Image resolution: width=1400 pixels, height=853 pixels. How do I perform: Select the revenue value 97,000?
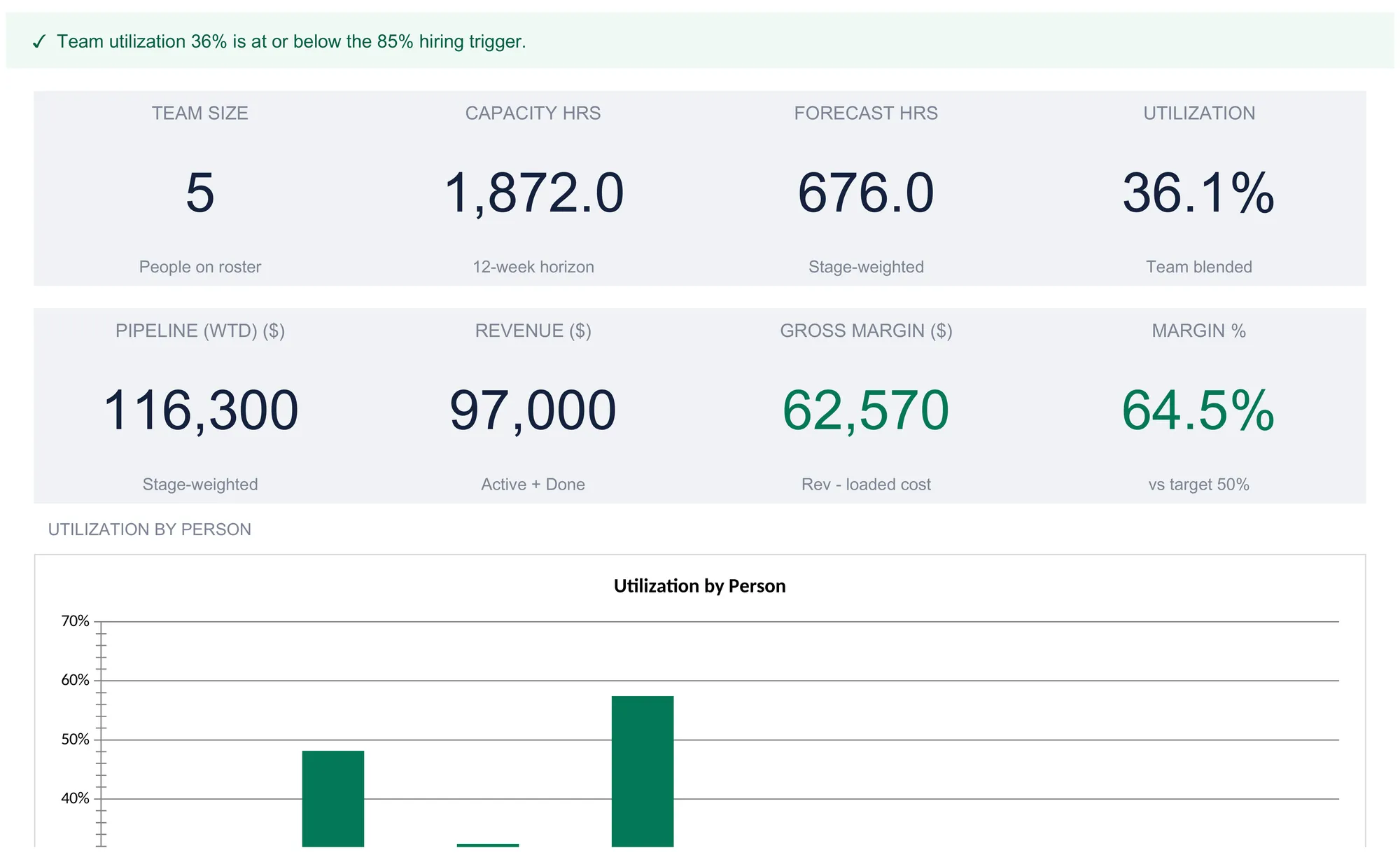533,411
